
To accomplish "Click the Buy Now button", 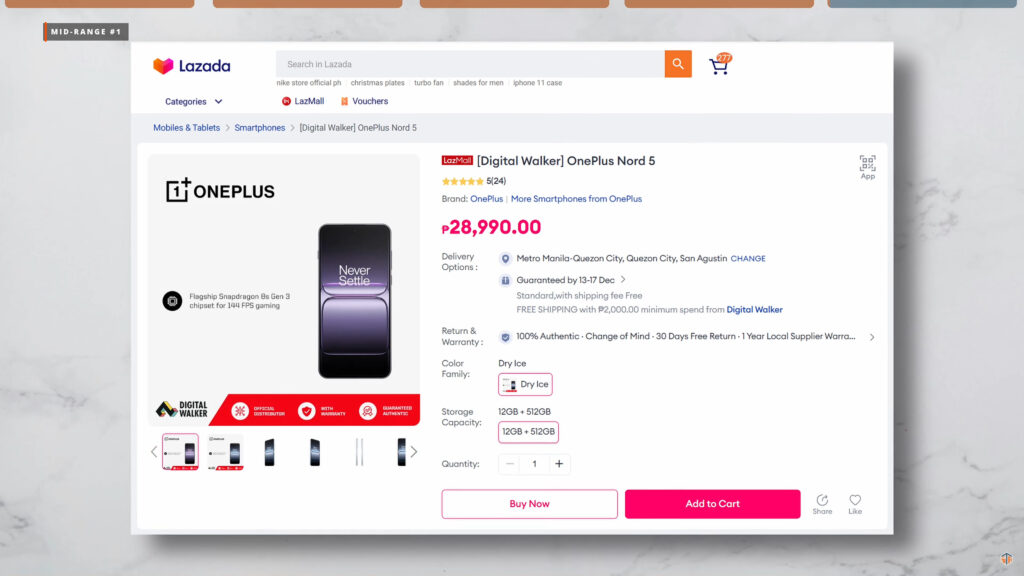I will 529,504.
